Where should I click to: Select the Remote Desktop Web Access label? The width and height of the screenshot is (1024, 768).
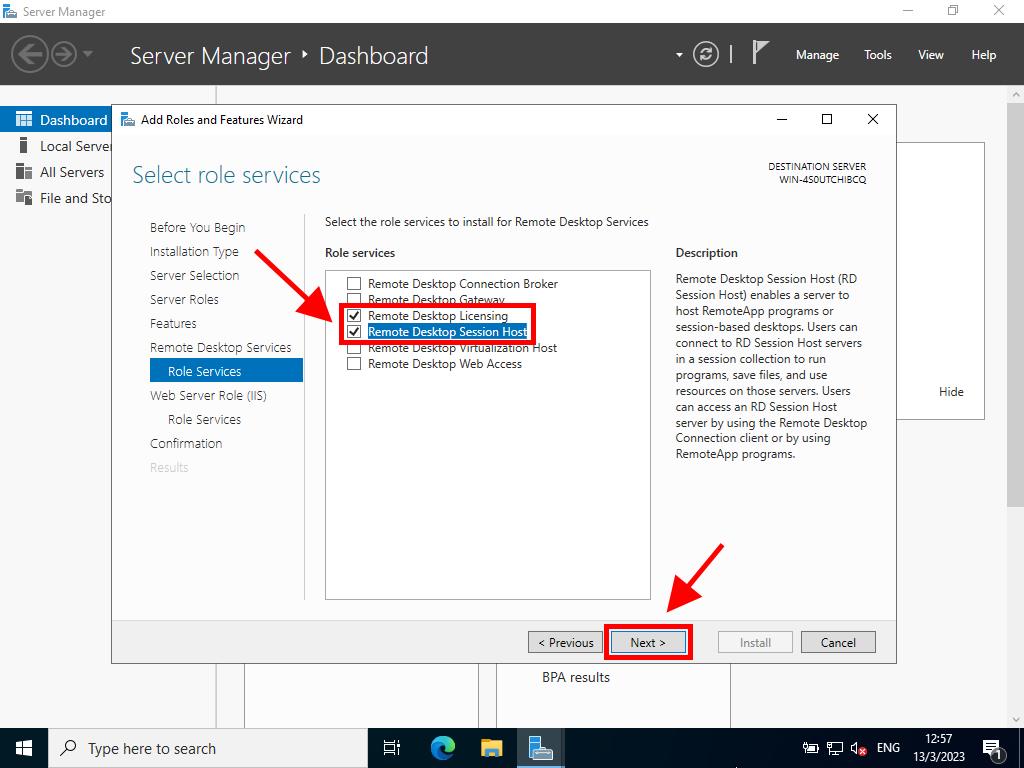click(445, 364)
